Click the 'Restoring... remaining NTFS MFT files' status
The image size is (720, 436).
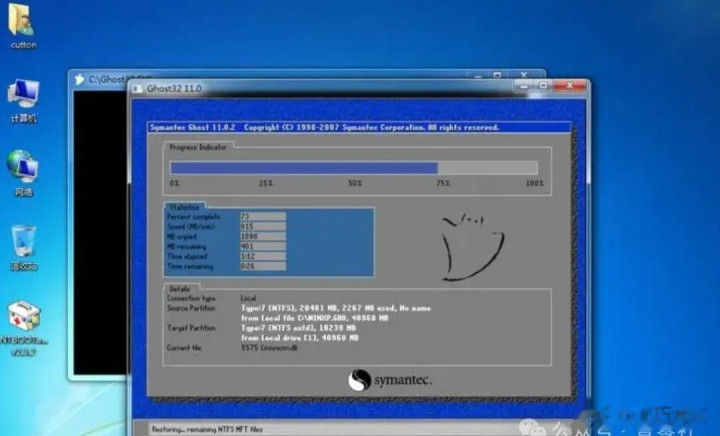207,430
